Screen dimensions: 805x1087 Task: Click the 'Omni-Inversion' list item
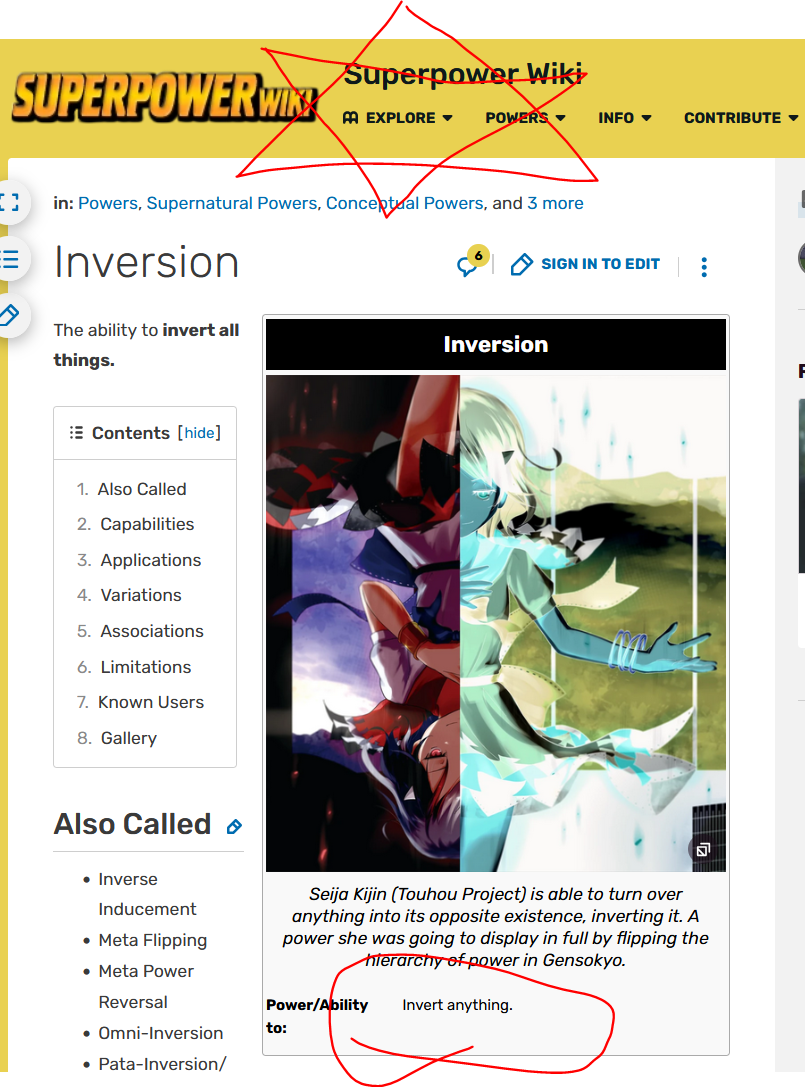[161, 1033]
